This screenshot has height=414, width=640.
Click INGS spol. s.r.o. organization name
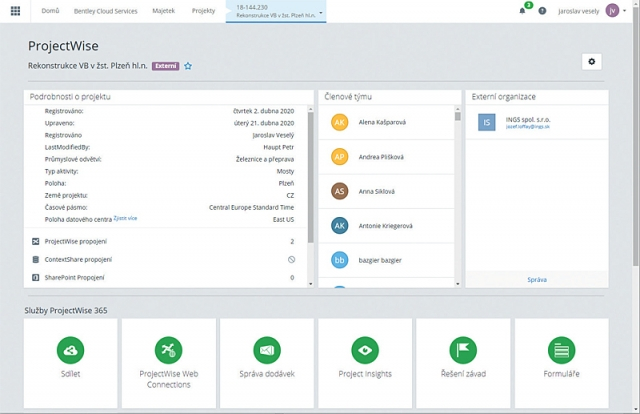(x=528, y=120)
